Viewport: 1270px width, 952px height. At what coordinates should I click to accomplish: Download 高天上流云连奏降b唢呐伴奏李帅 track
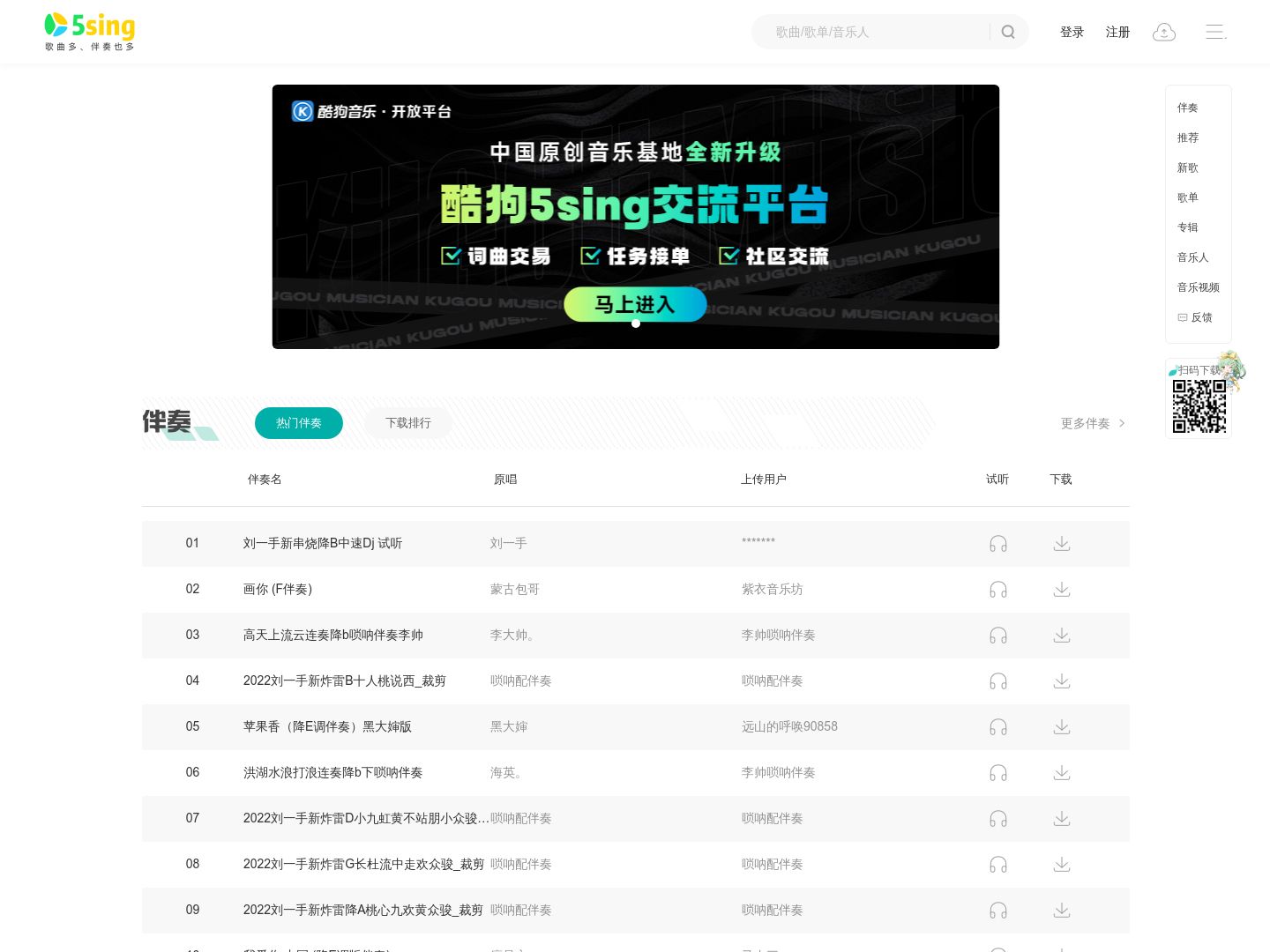pos(1062,636)
